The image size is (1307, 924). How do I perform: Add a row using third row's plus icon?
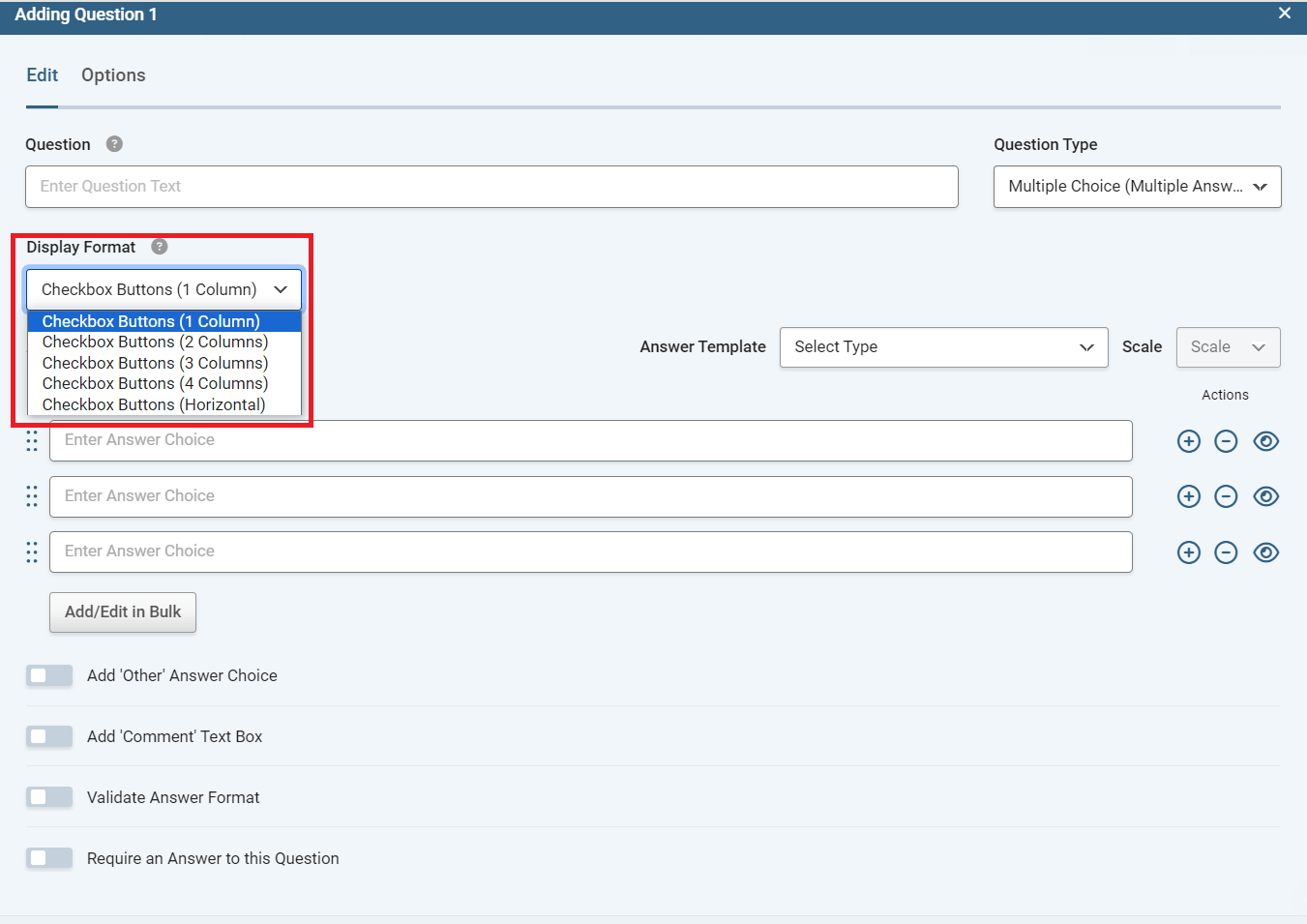1188,552
